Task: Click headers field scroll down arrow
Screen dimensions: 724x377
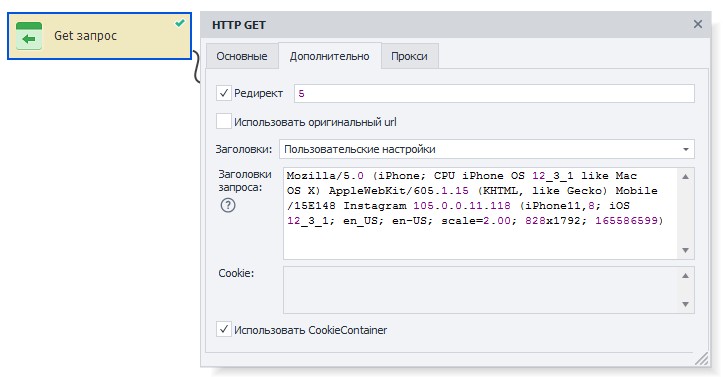Action: (x=686, y=250)
